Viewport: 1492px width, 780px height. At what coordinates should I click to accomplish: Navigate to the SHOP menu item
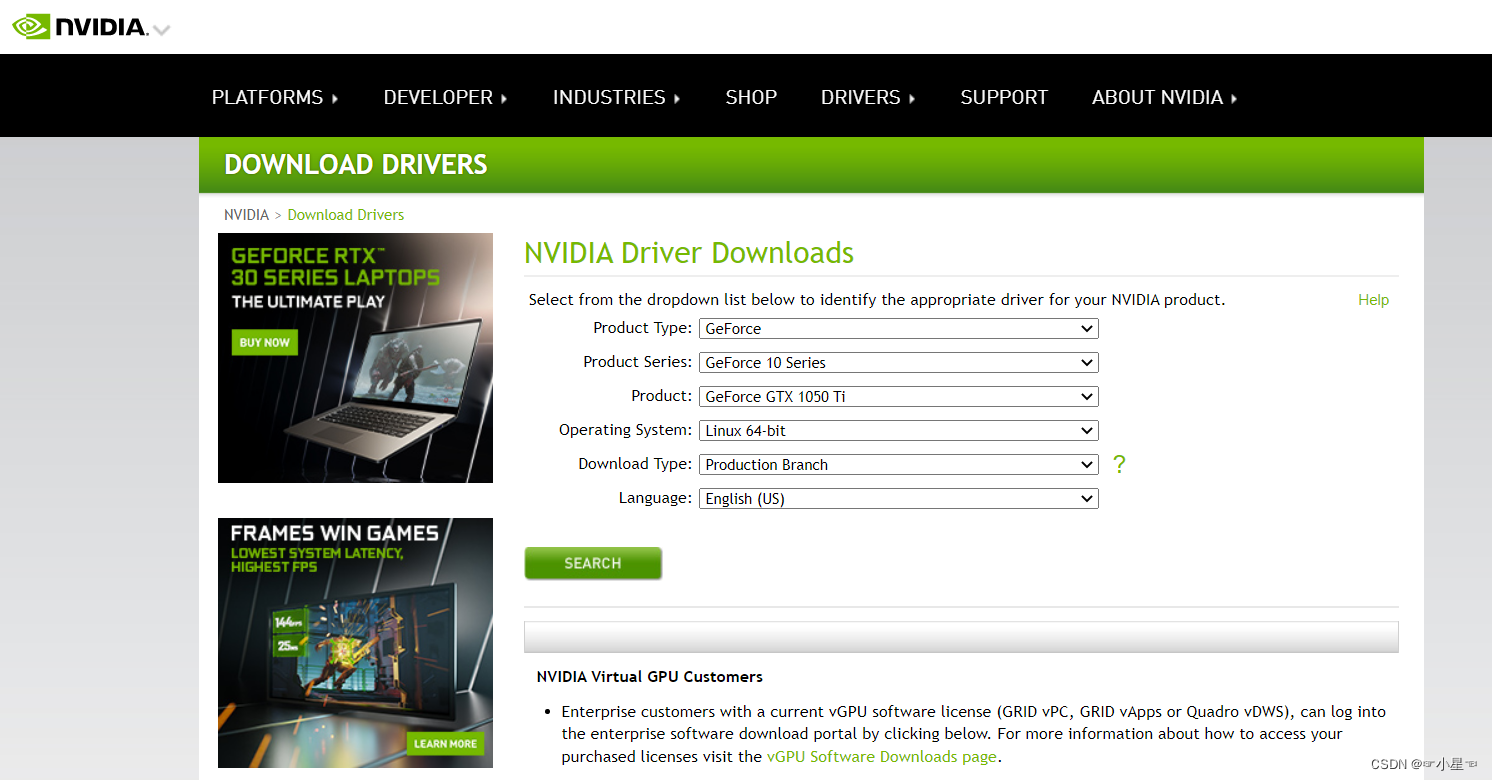751,97
